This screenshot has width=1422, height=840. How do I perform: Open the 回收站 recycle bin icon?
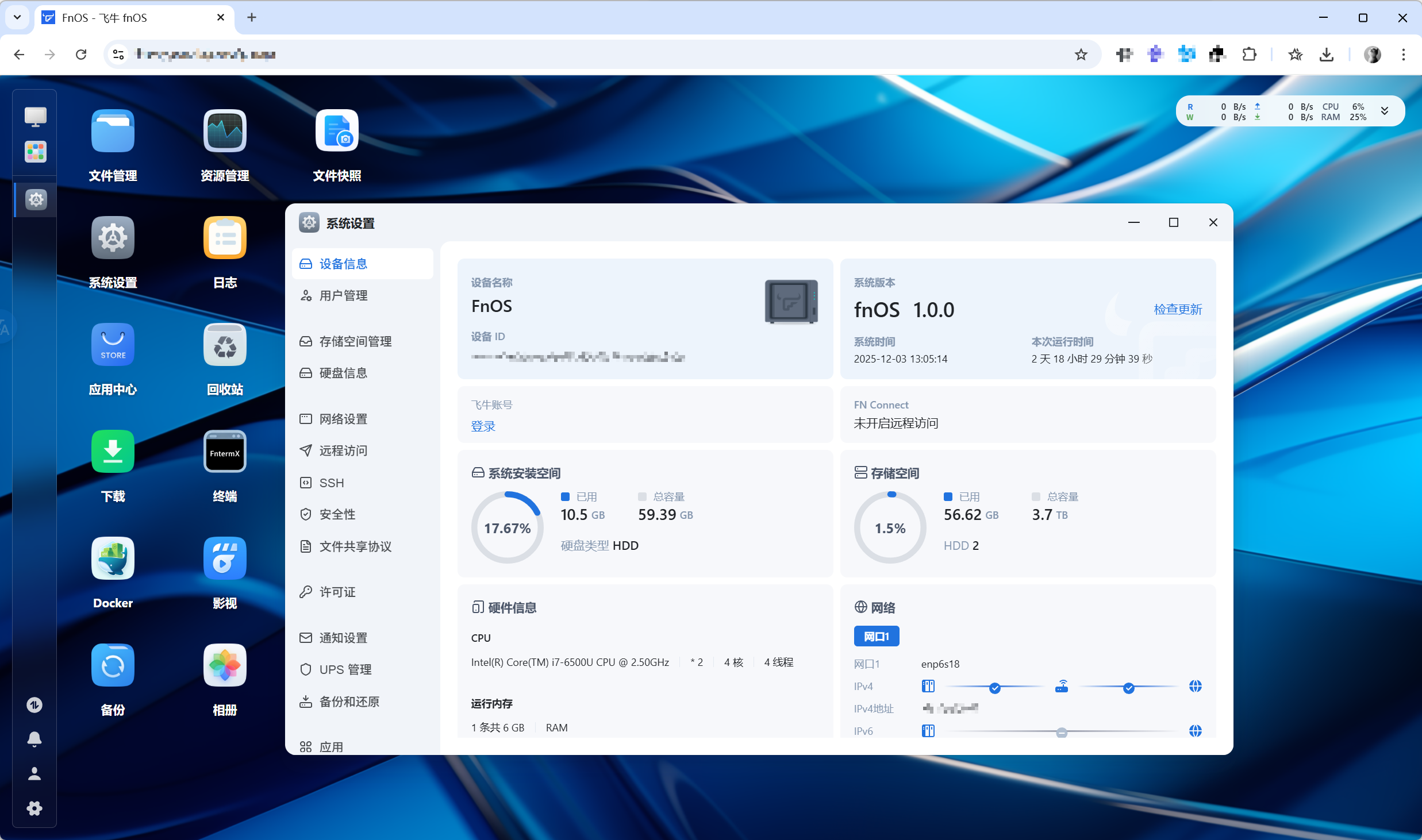pos(225,345)
